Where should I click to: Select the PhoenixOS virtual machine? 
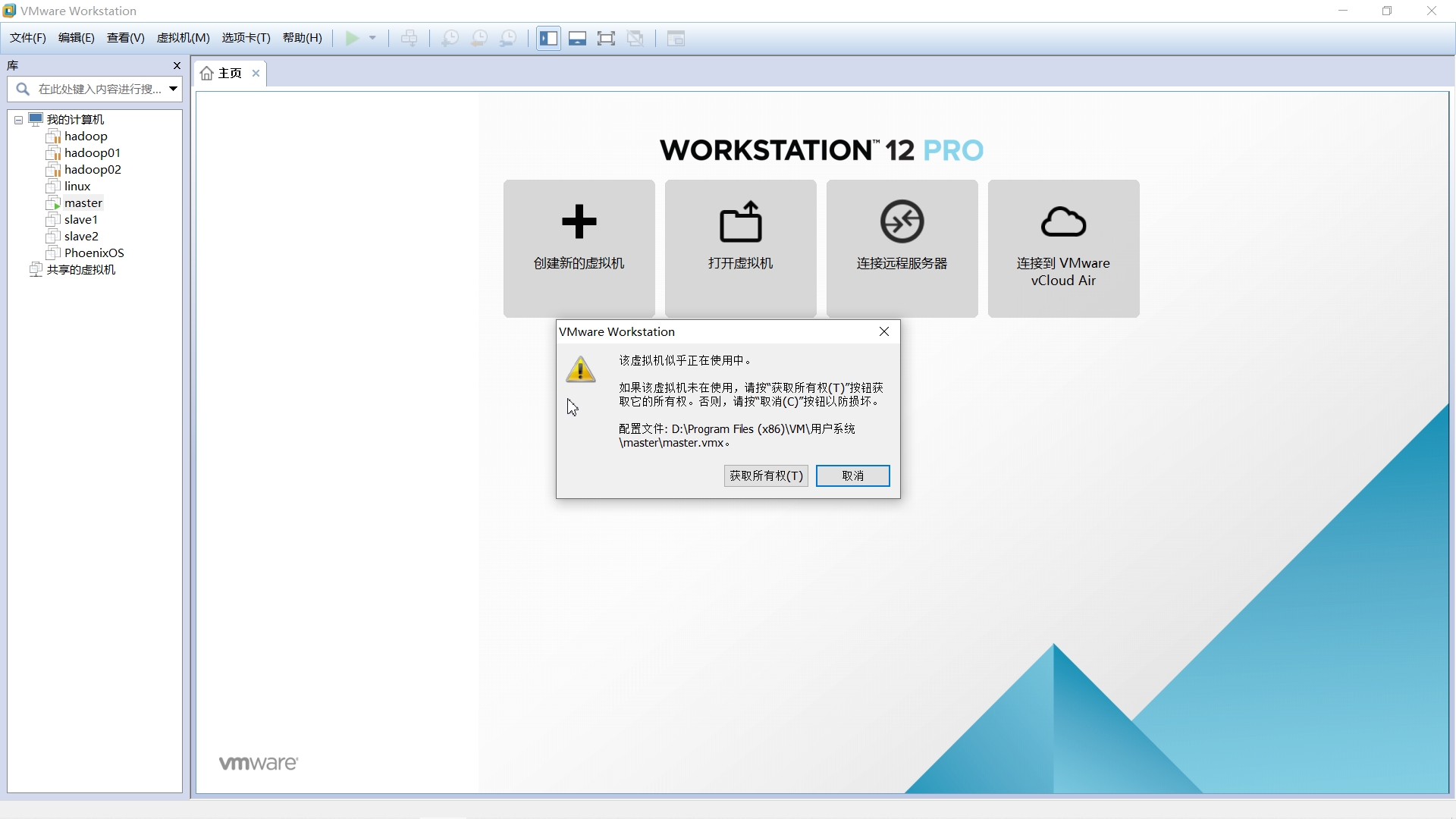(94, 253)
